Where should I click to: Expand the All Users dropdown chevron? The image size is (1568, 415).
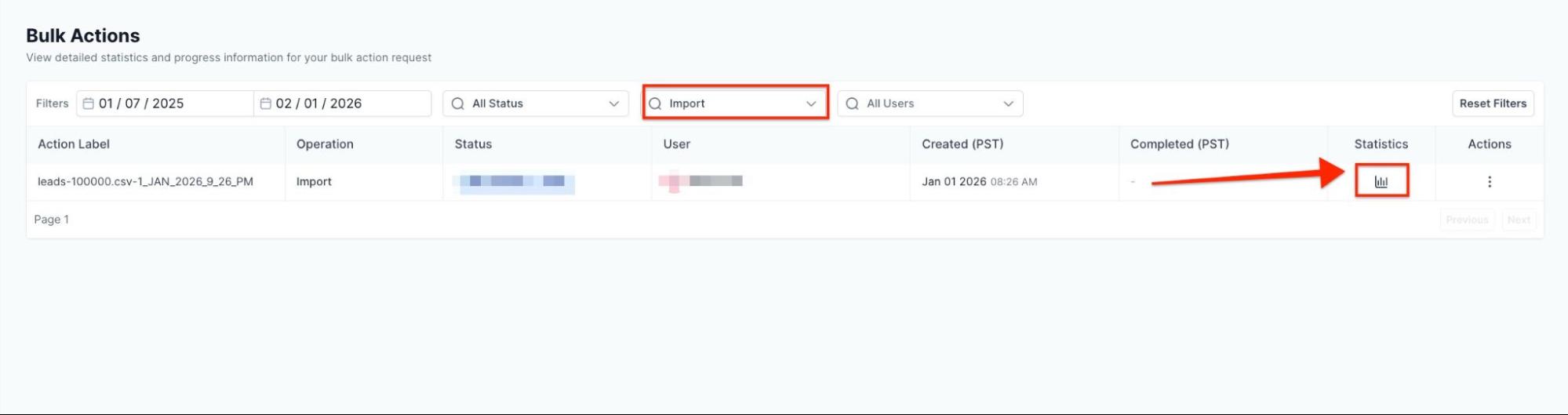pos(1008,104)
